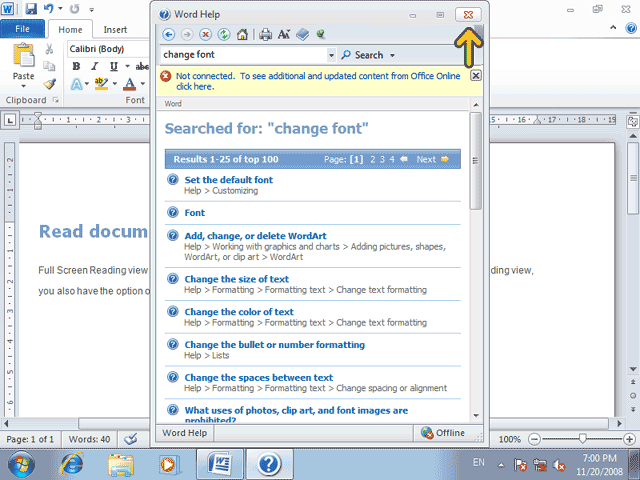Collapse the ribbon with the caret icon
The image size is (640, 480).
click(x=613, y=27)
